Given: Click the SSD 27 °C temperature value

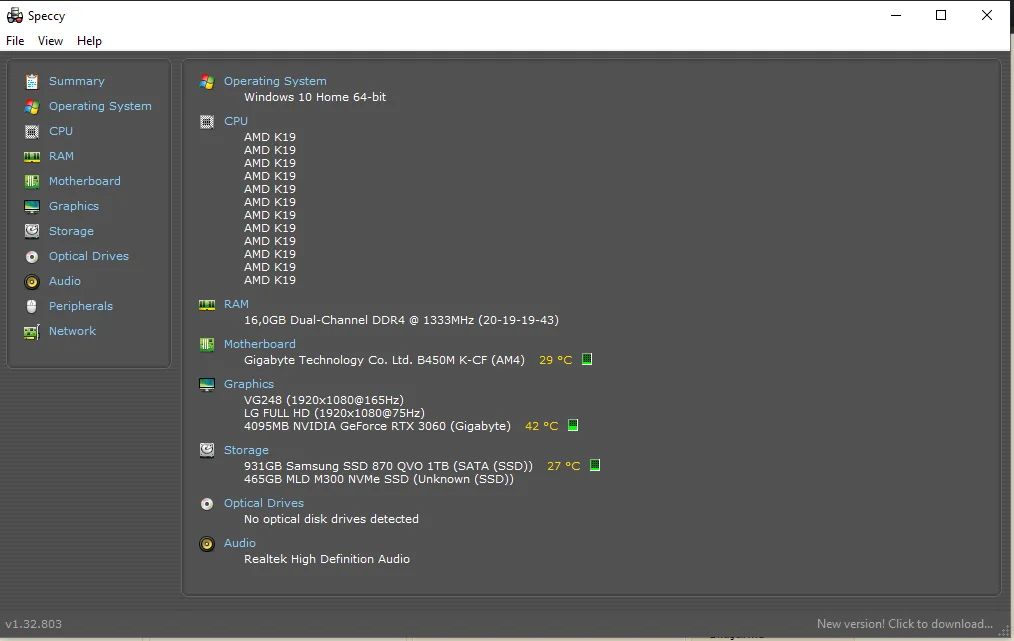Looking at the screenshot, I should tap(563, 466).
